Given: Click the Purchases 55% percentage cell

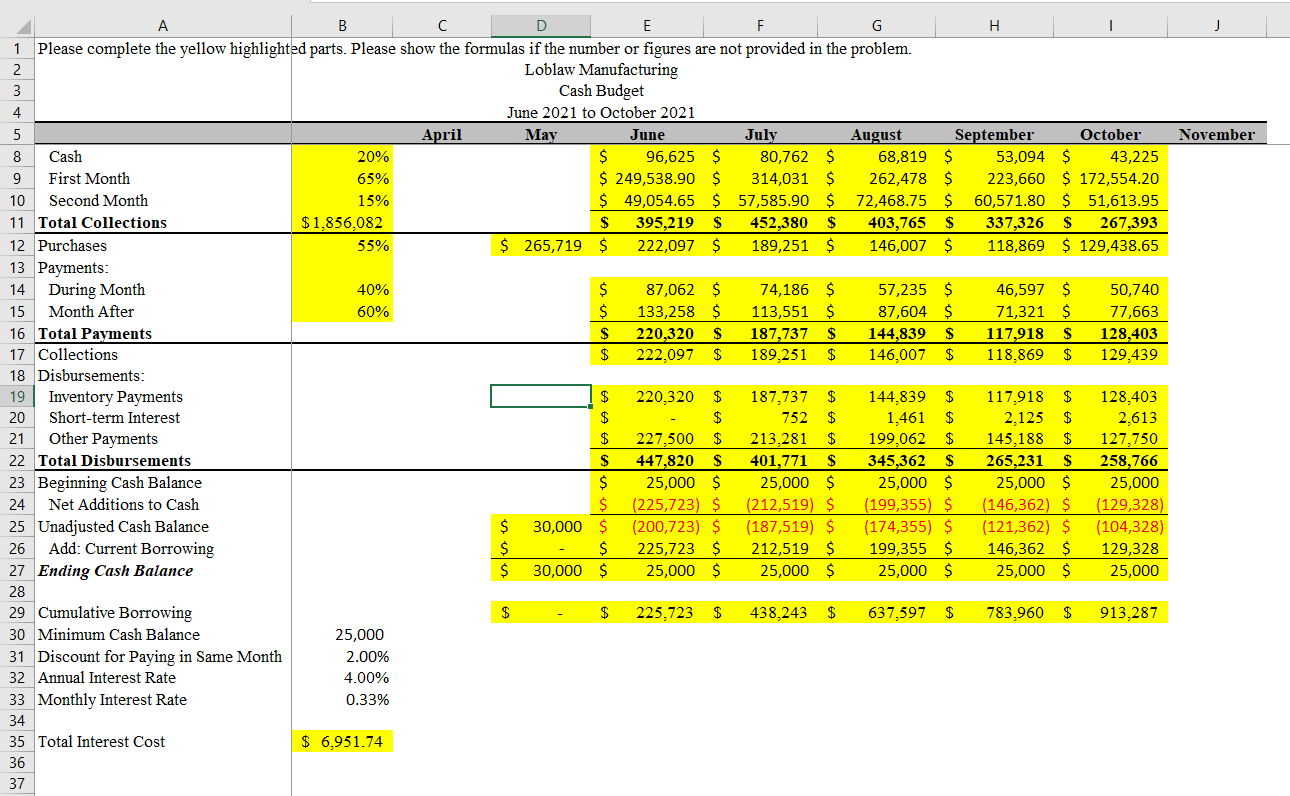Looking at the screenshot, I should (342, 245).
